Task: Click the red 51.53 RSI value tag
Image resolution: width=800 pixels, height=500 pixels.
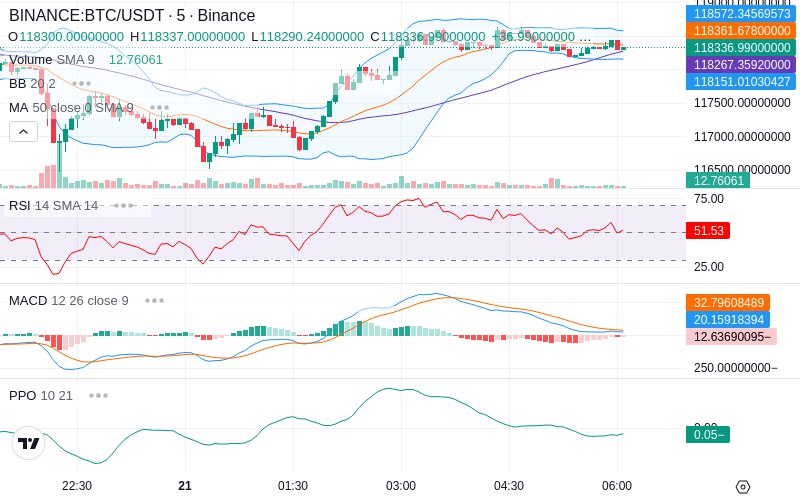Action: [x=708, y=231]
